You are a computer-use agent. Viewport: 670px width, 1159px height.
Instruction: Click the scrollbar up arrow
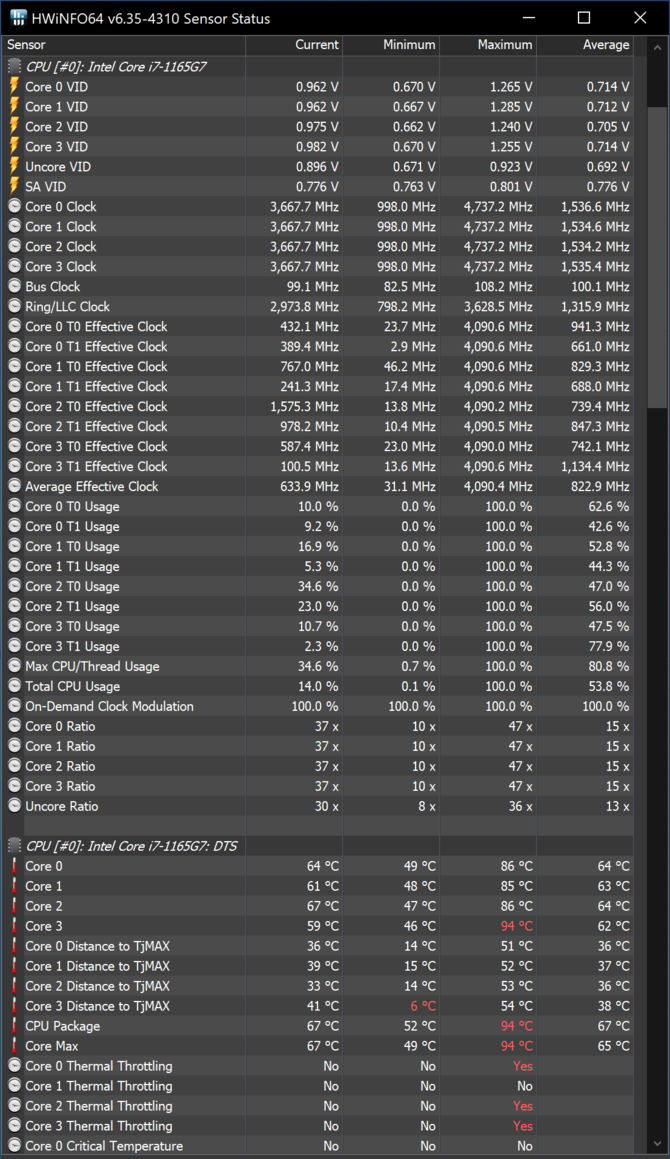(657, 48)
